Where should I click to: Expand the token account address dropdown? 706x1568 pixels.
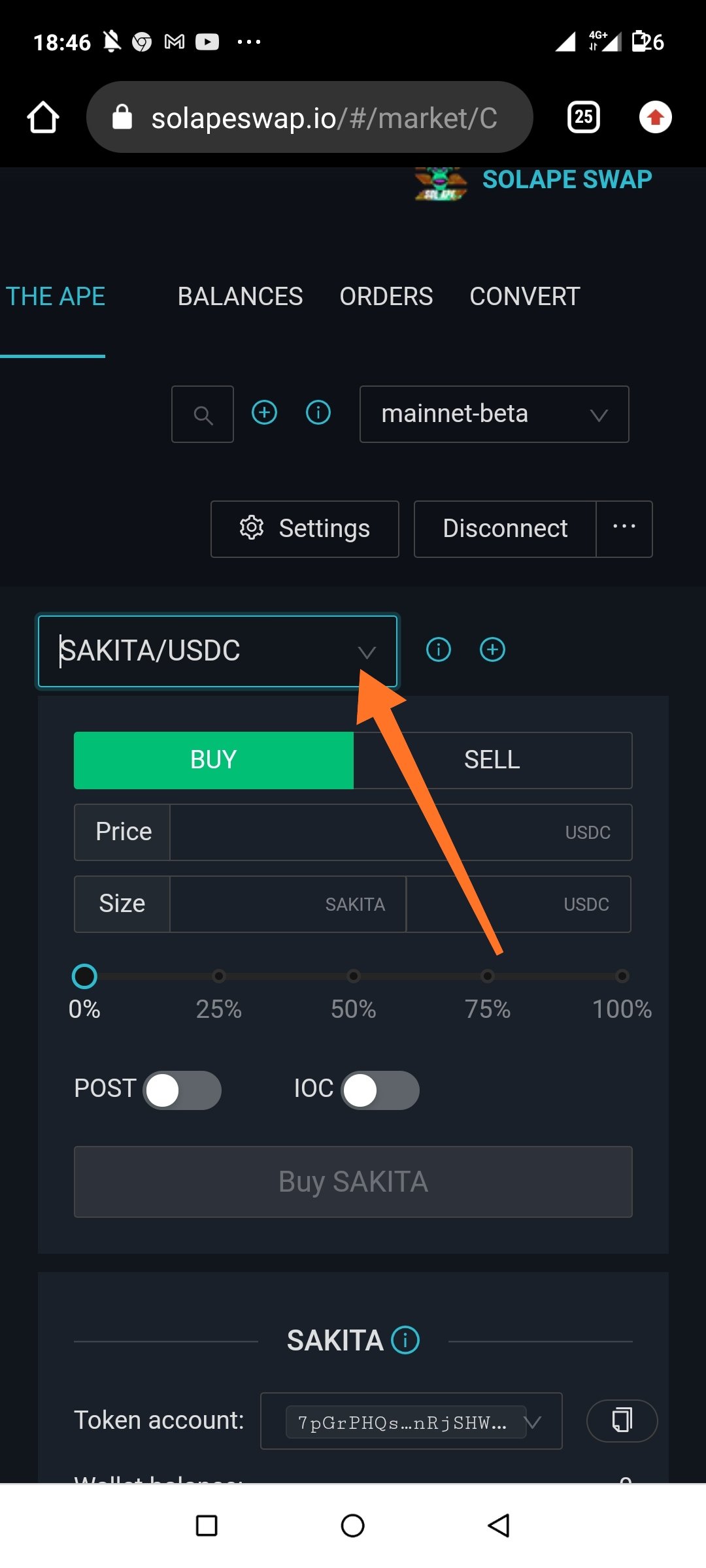click(x=411, y=1421)
